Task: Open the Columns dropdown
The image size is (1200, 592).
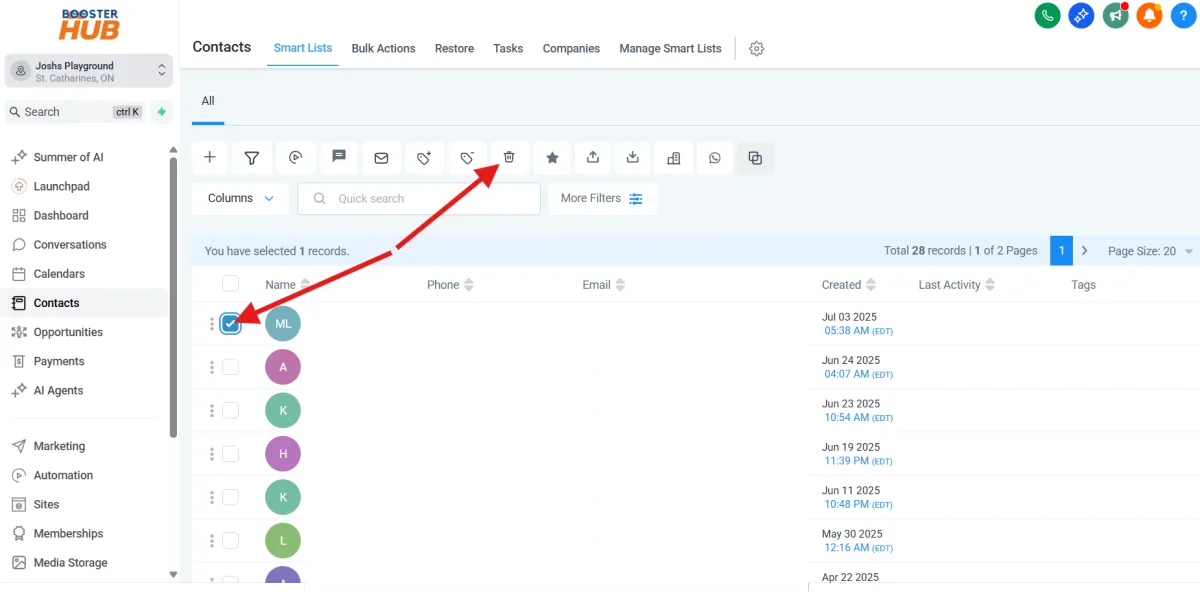Action: point(241,198)
